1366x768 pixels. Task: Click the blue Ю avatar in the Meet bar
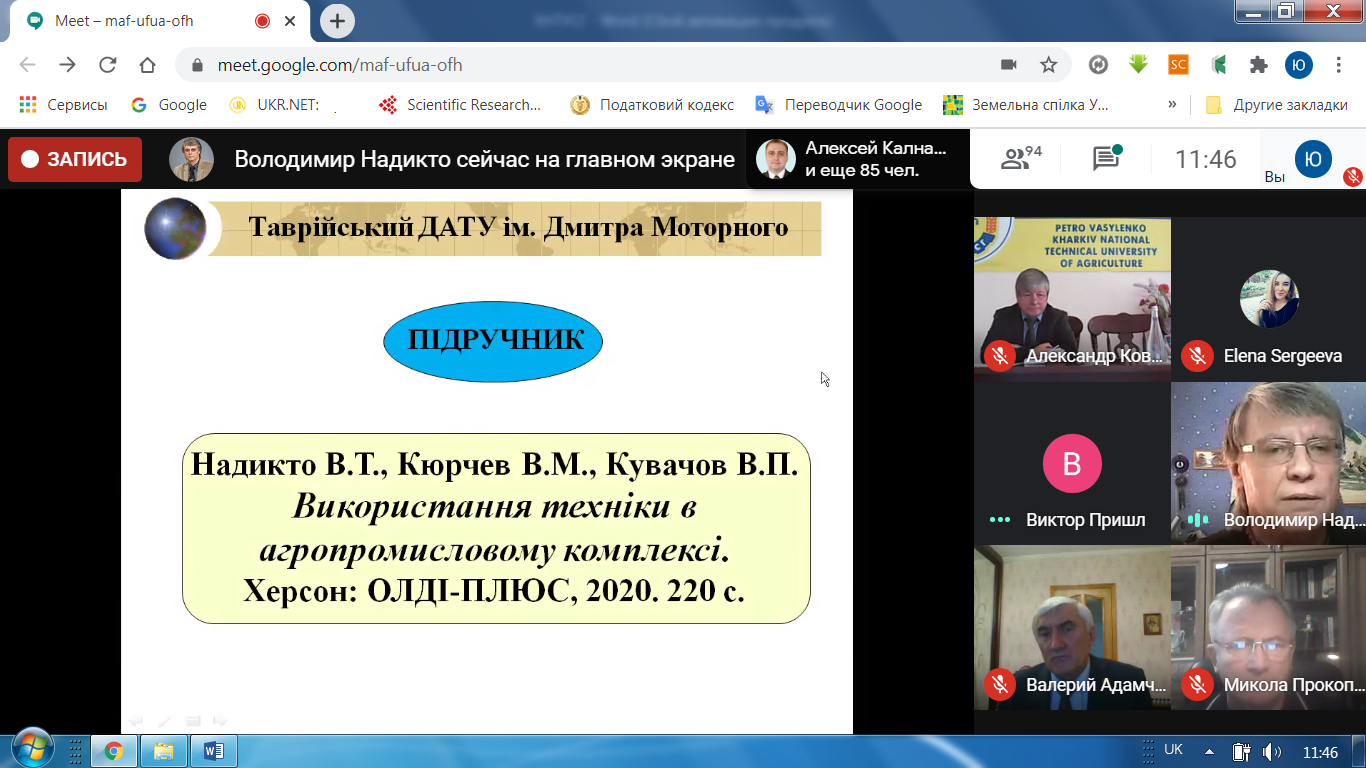click(x=1314, y=159)
